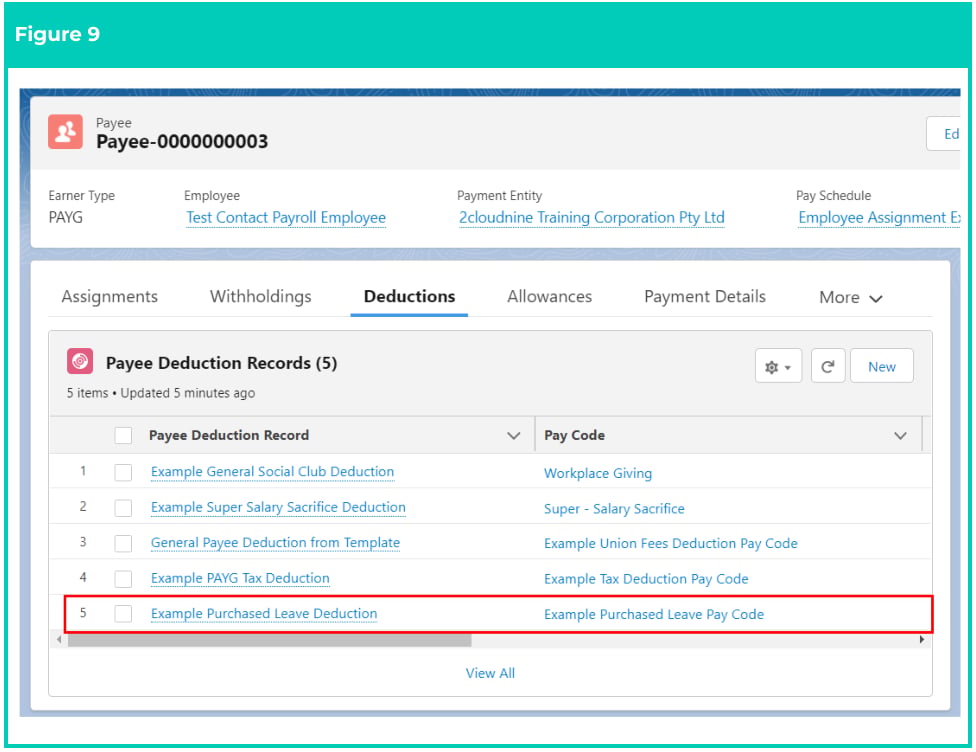Check the Example Purchased Leave Deduction row
The image size is (976, 752).
pyautogui.click(x=123, y=614)
